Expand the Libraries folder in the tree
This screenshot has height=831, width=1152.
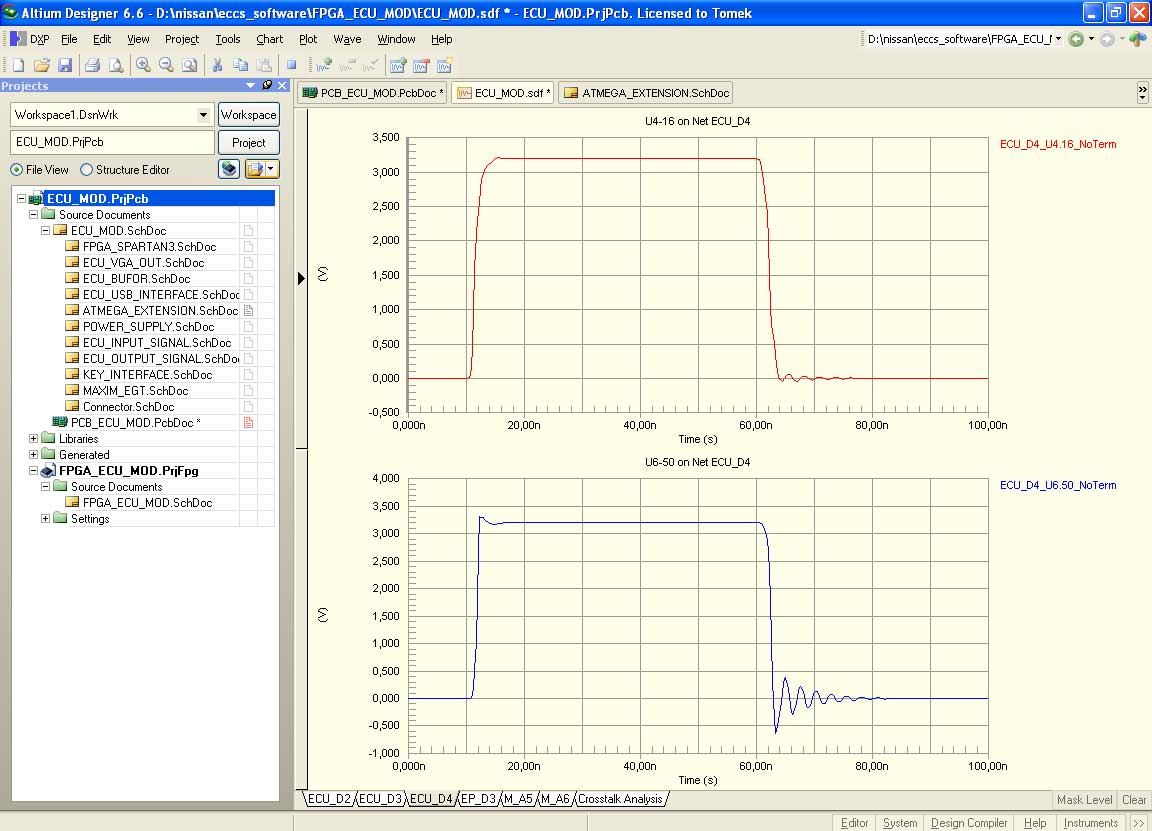click(34, 439)
